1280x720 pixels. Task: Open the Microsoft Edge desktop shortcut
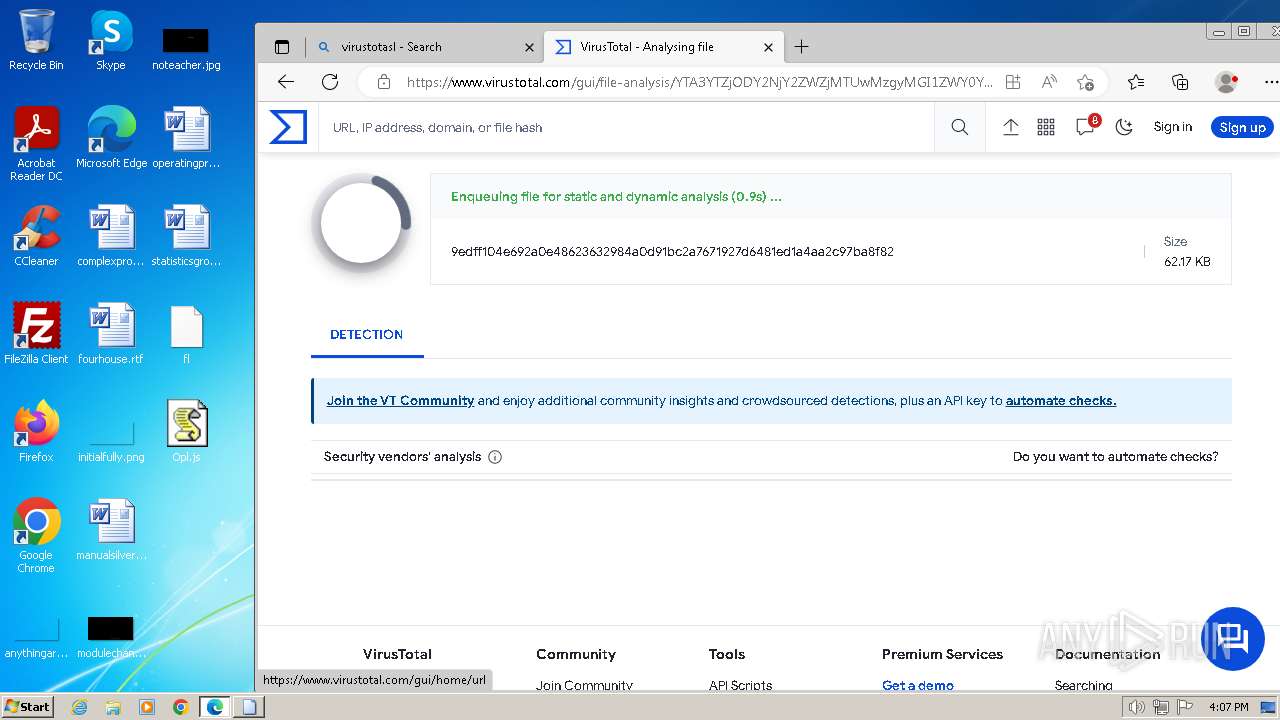pyautogui.click(x=111, y=137)
